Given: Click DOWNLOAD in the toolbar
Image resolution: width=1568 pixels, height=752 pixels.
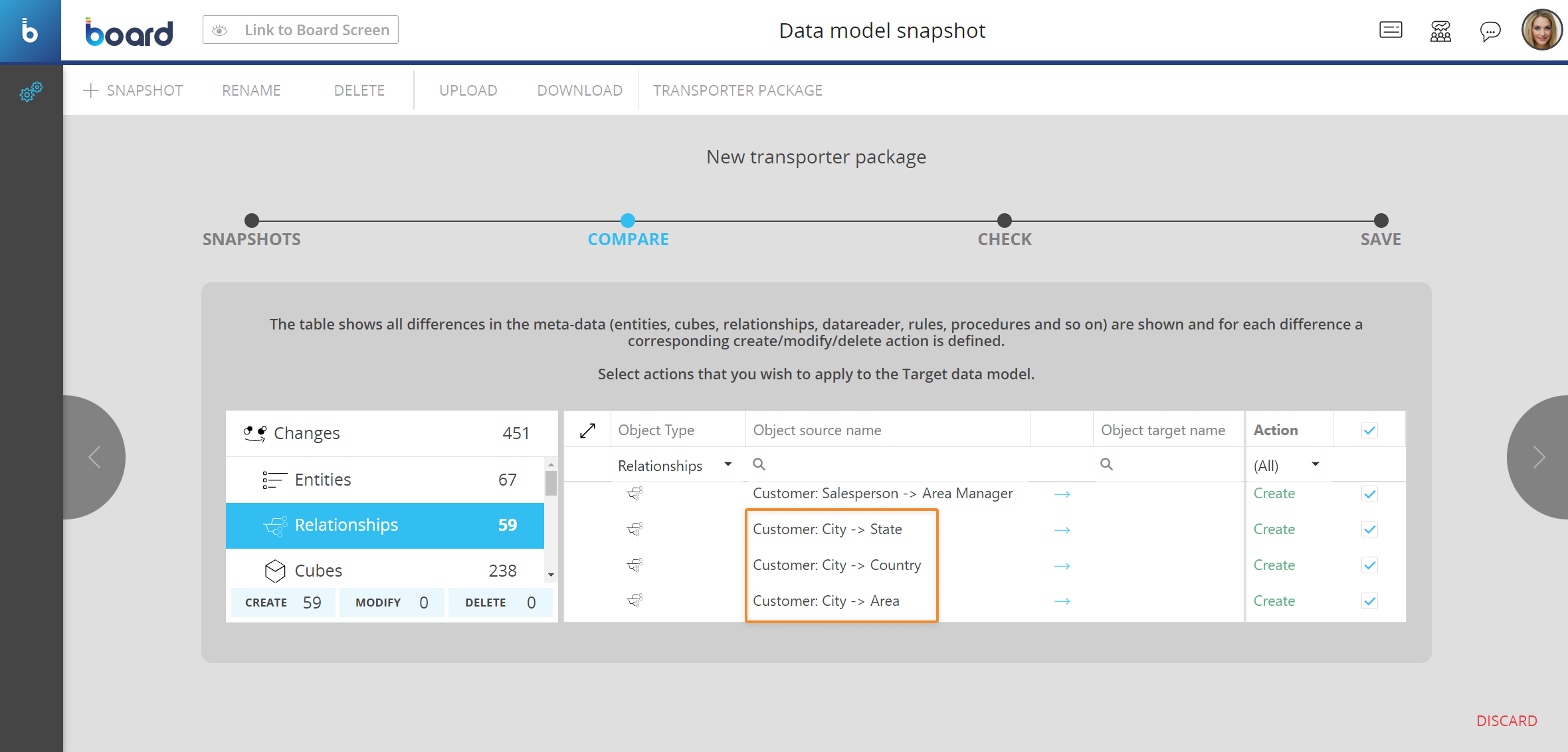Looking at the screenshot, I should (580, 90).
